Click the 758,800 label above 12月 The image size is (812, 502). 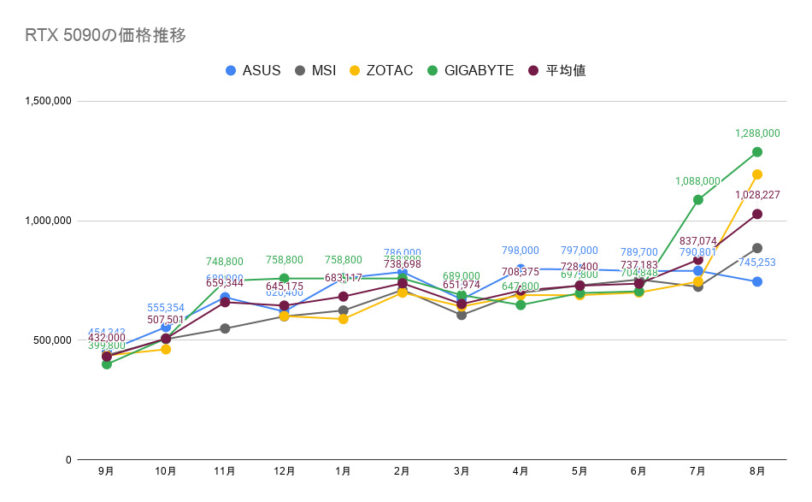click(284, 260)
